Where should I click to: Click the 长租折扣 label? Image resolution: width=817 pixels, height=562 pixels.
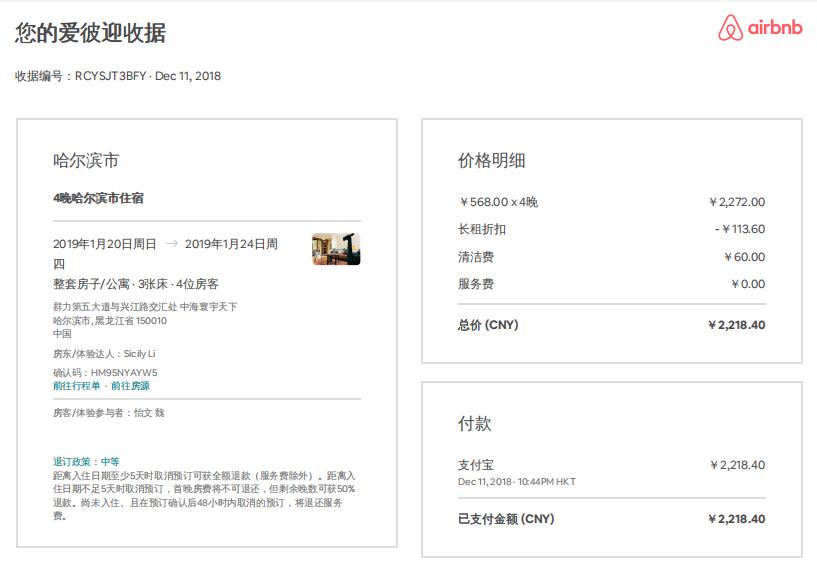[482, 229]
